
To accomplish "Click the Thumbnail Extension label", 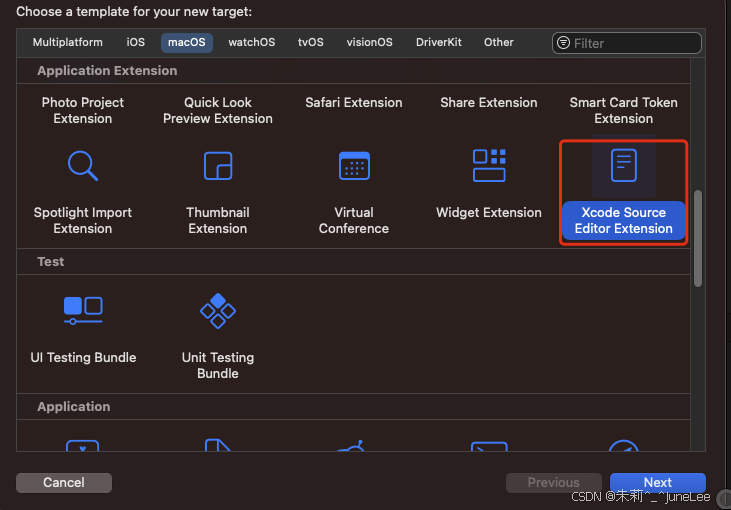I will tap(218, 221).
